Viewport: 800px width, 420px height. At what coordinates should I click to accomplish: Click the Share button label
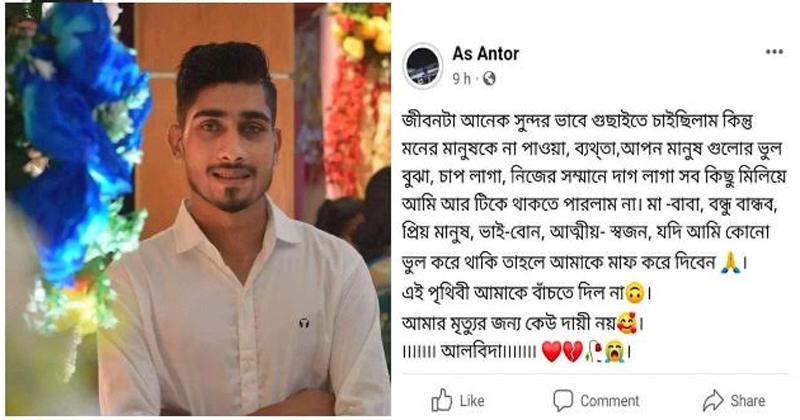[747, 401]
